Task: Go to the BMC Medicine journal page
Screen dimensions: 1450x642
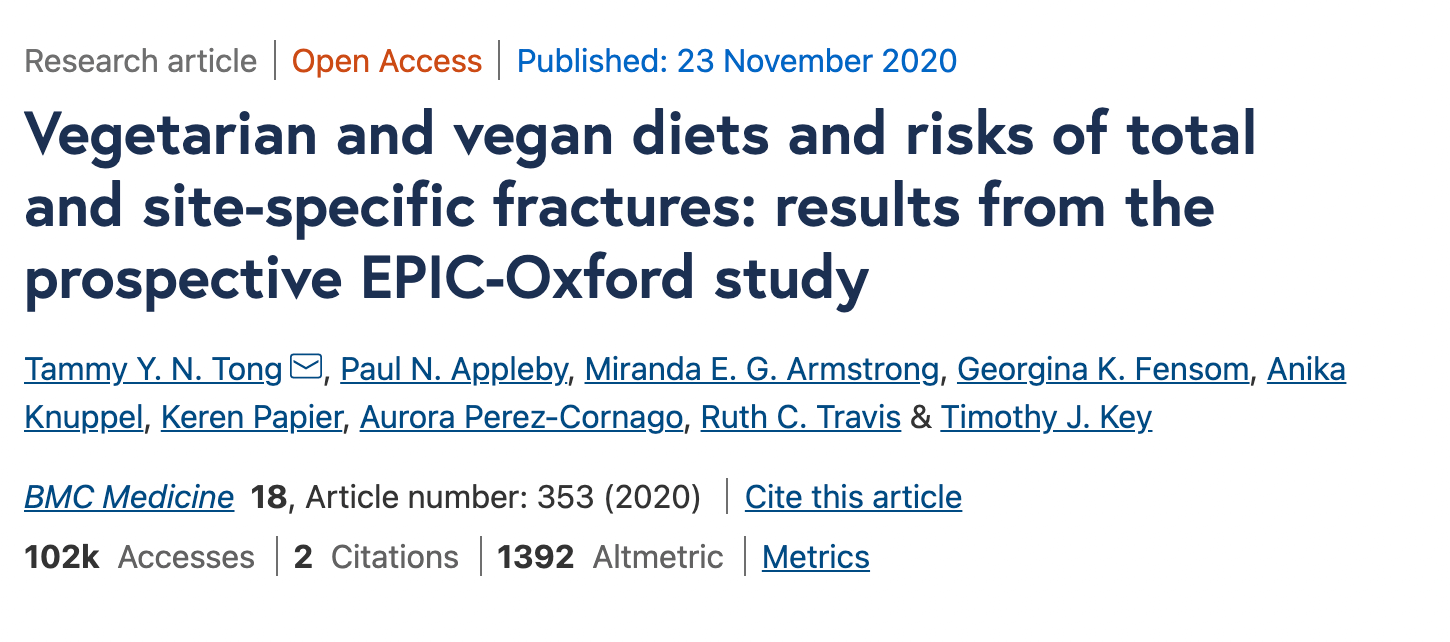Action: (x=129, y=497)
